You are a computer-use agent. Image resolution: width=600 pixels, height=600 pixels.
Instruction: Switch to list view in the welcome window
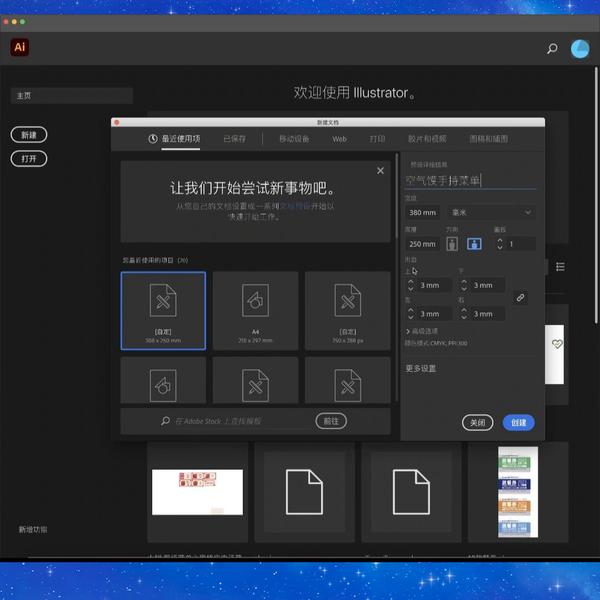[560, 266]
